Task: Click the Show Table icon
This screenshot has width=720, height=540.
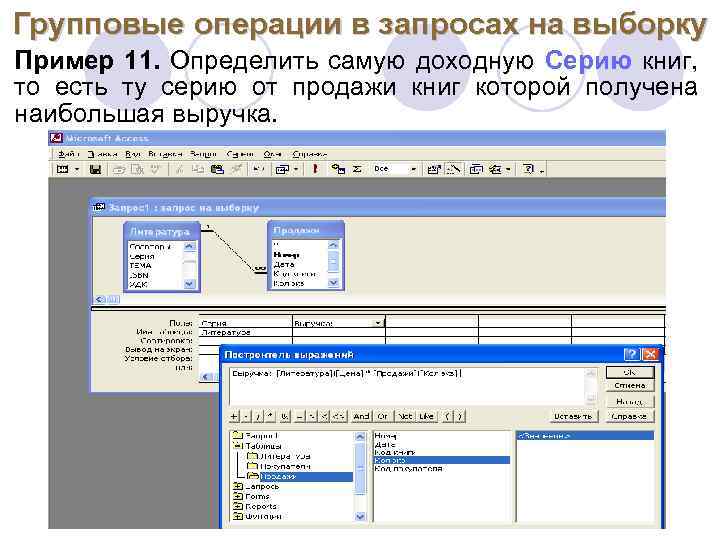Action: (x=338, y=169)
